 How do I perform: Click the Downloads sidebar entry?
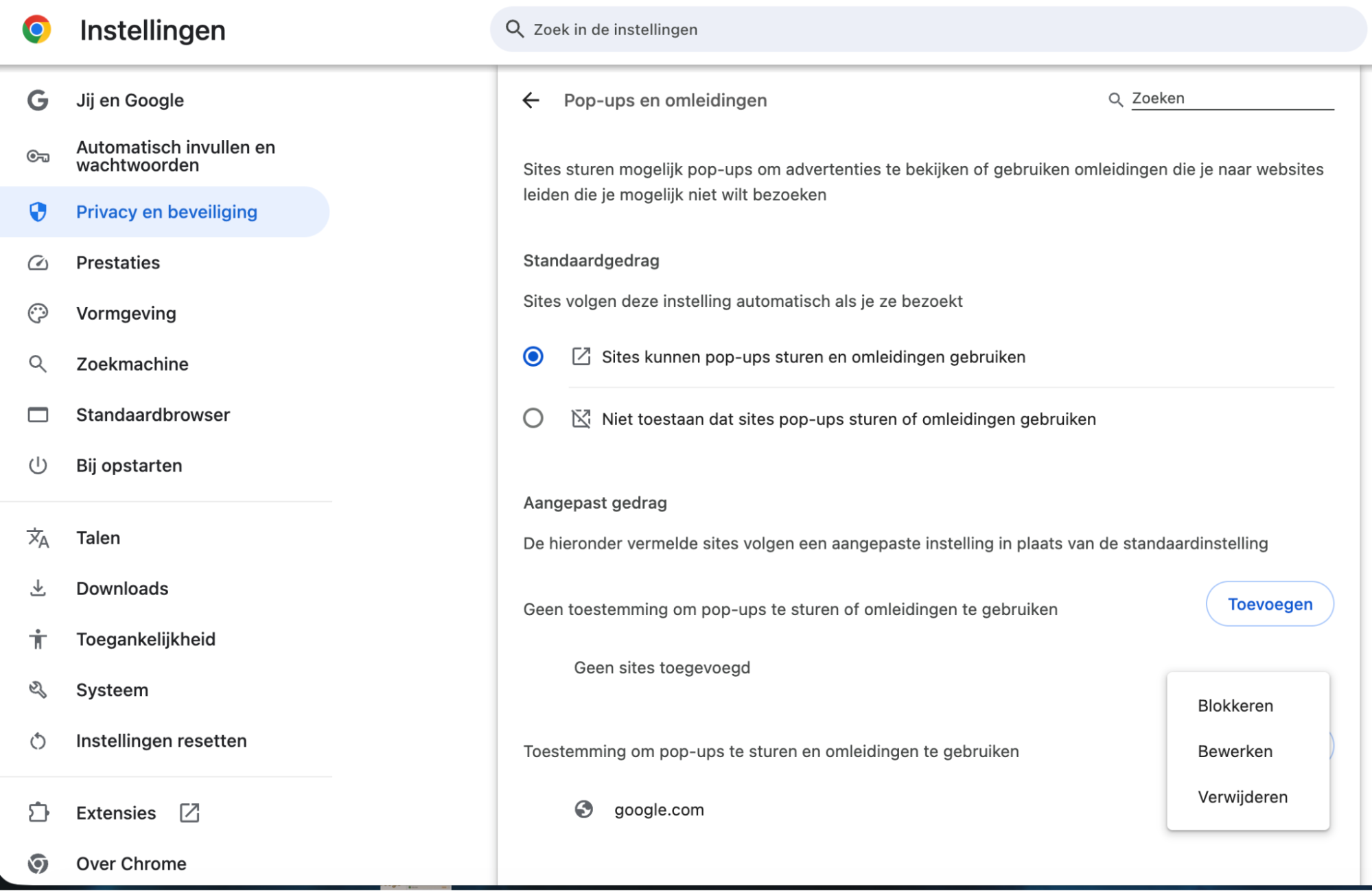(x=122, y=588)
